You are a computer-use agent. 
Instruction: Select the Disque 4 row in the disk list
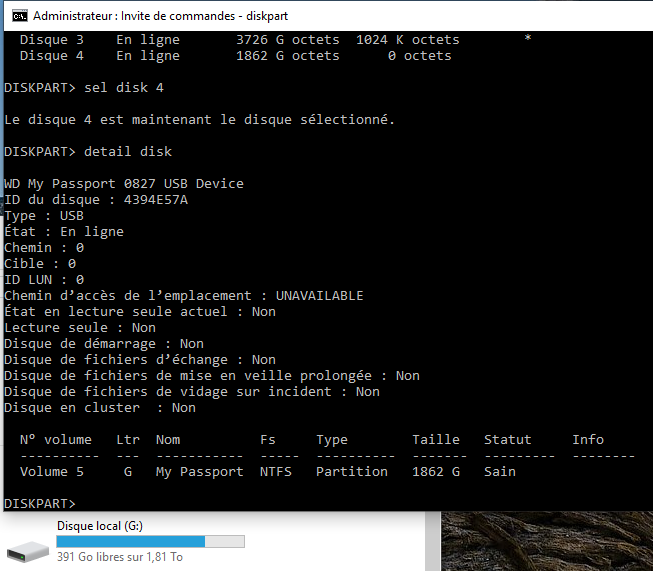(236, 56)
